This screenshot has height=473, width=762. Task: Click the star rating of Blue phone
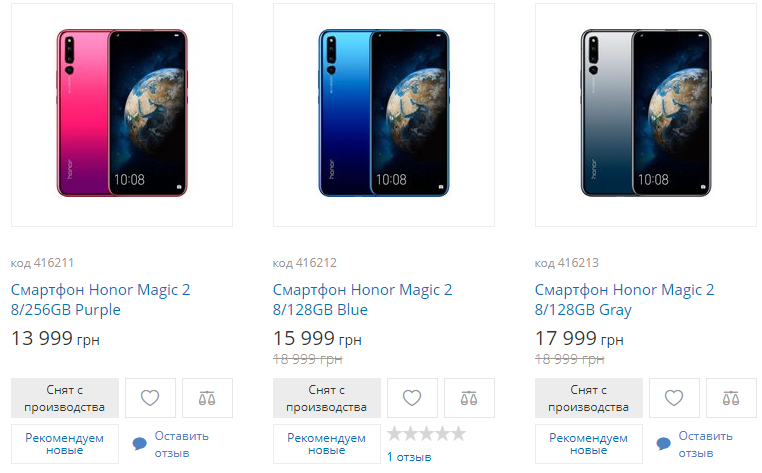pos(427,434)
